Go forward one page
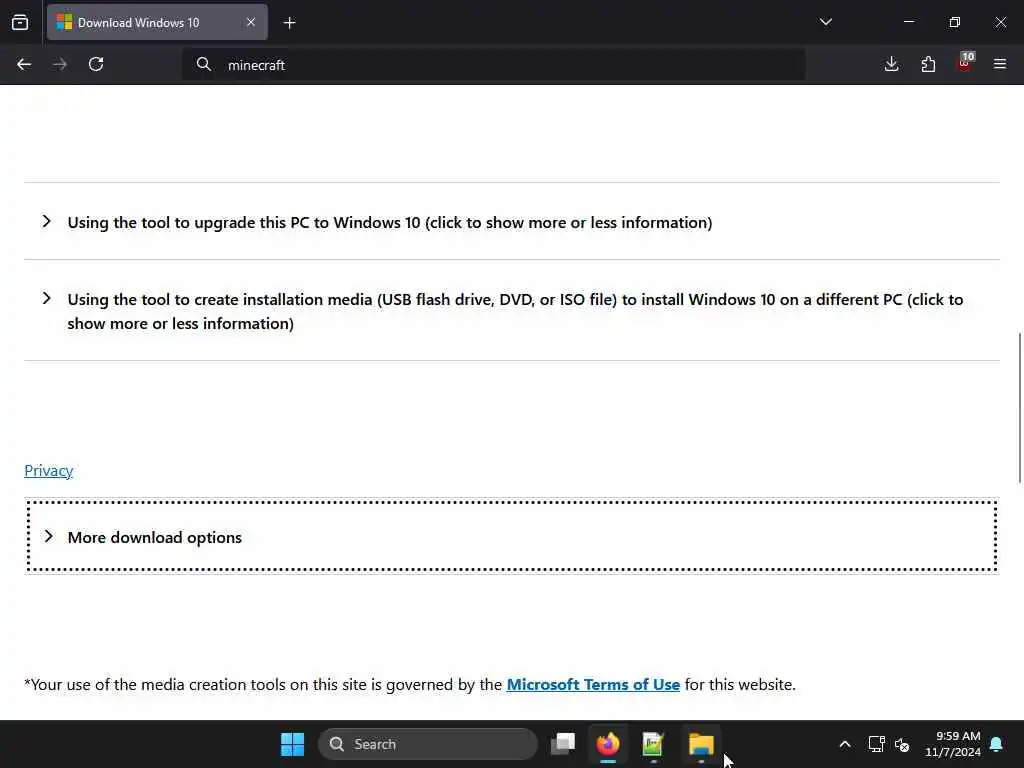 click(60, 64)
